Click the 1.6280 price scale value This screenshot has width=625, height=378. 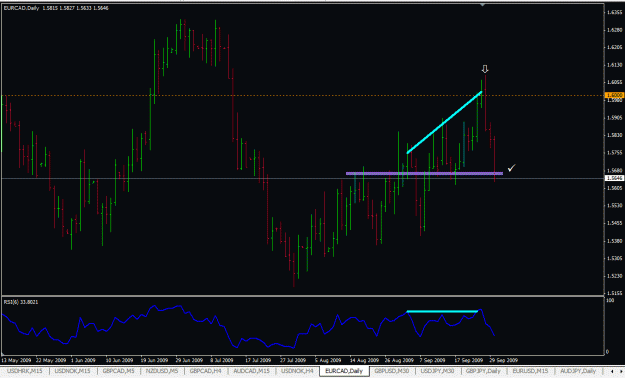pos(615,30)
